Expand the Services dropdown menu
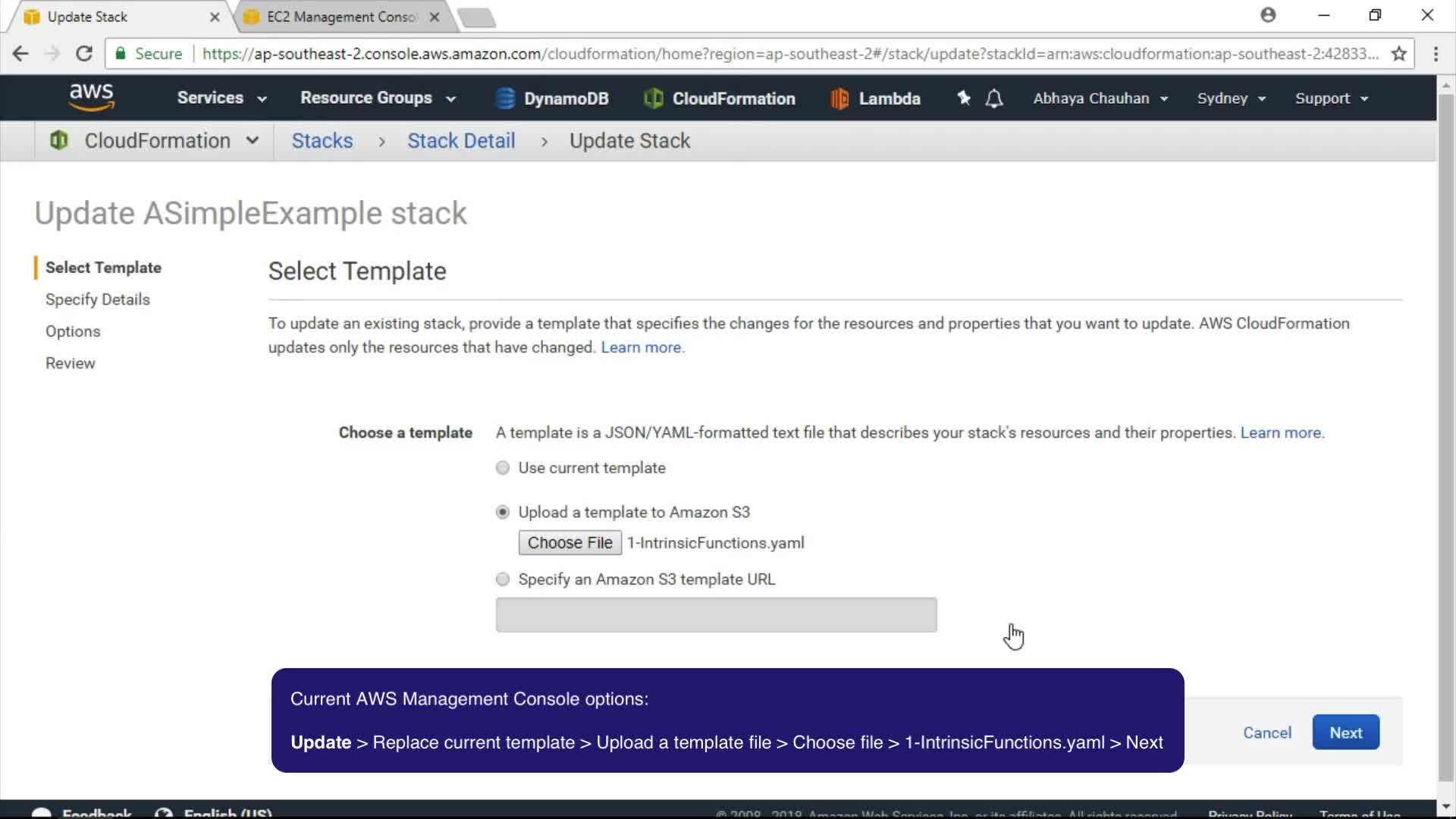1456x819 pixels. click(221, 98)
